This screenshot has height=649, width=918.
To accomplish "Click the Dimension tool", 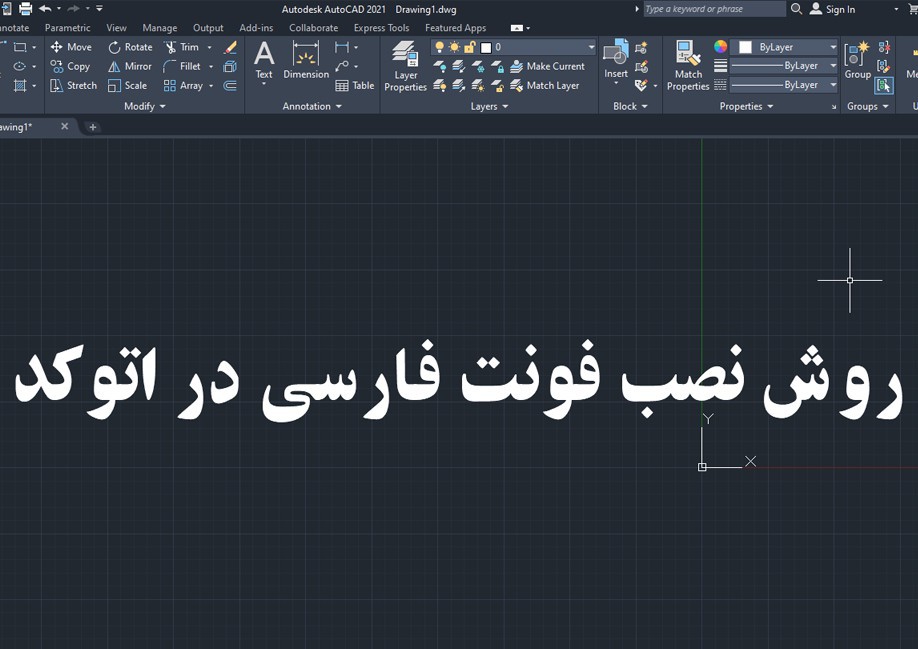I will pyautogui.click(x=306, y=60).
